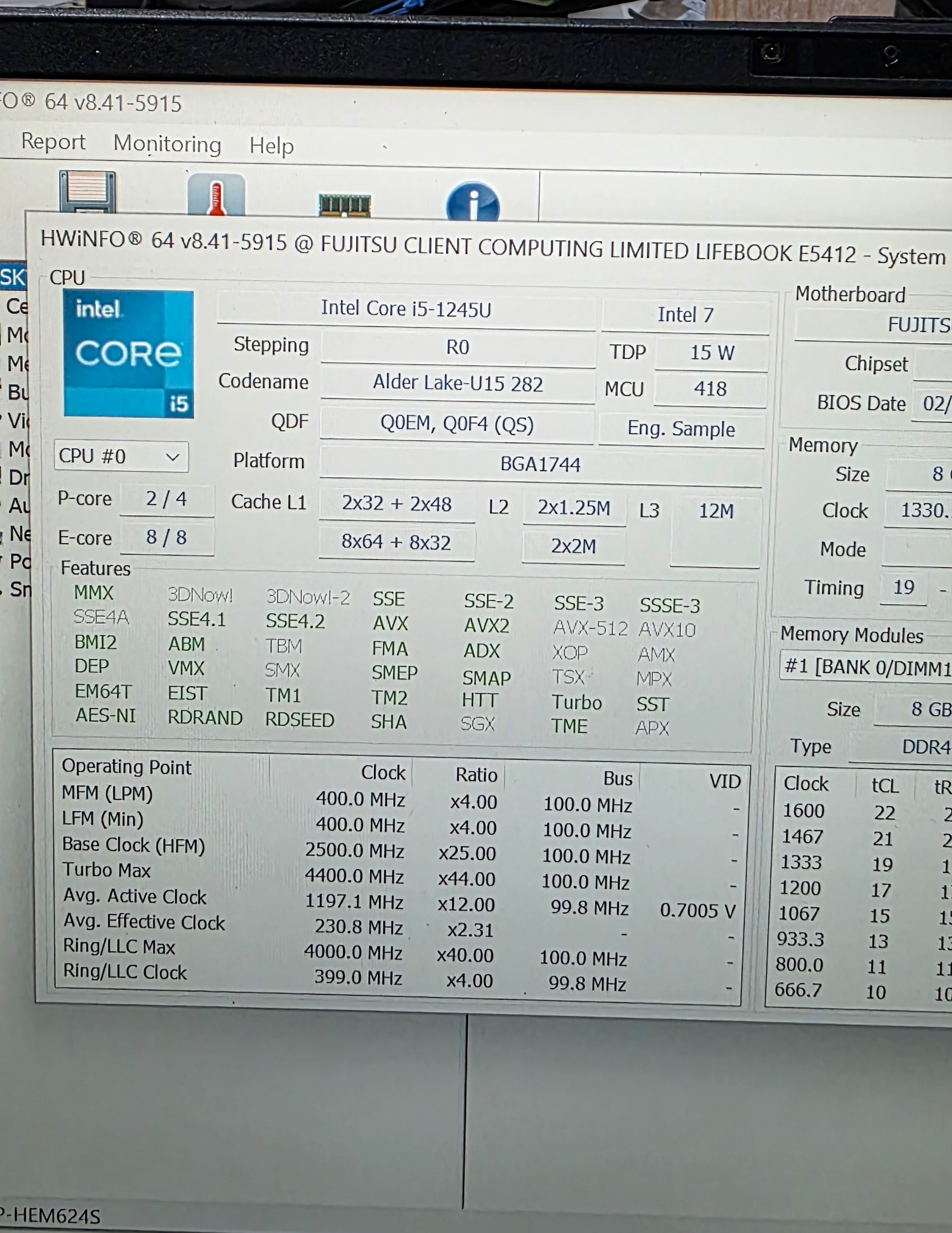Open the Help menu
The image size is (952, 1233).
[x=271, y=146]
